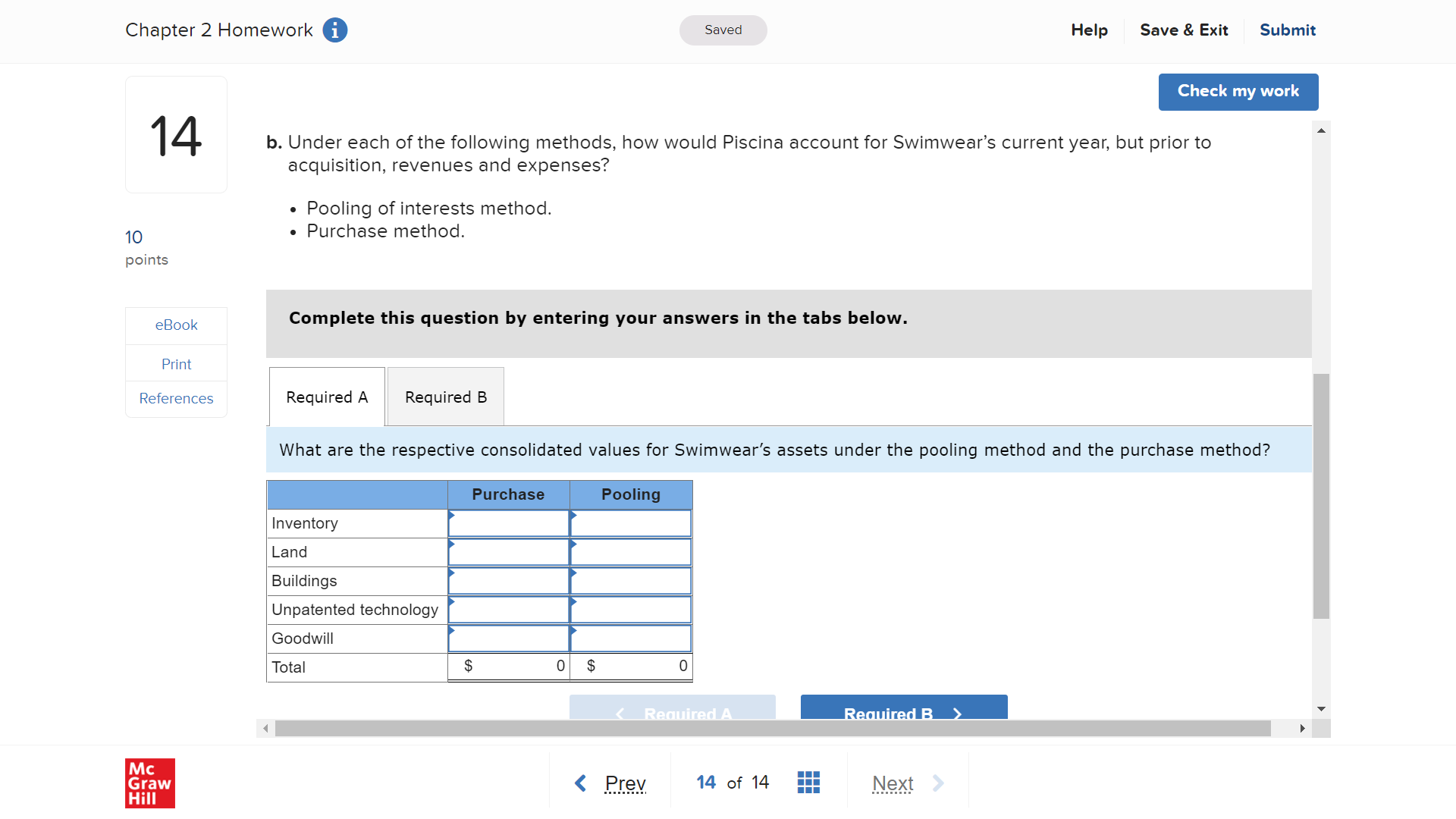Select the Required A tab
Screen dimensions: 1456x819
tap(326, 397)
